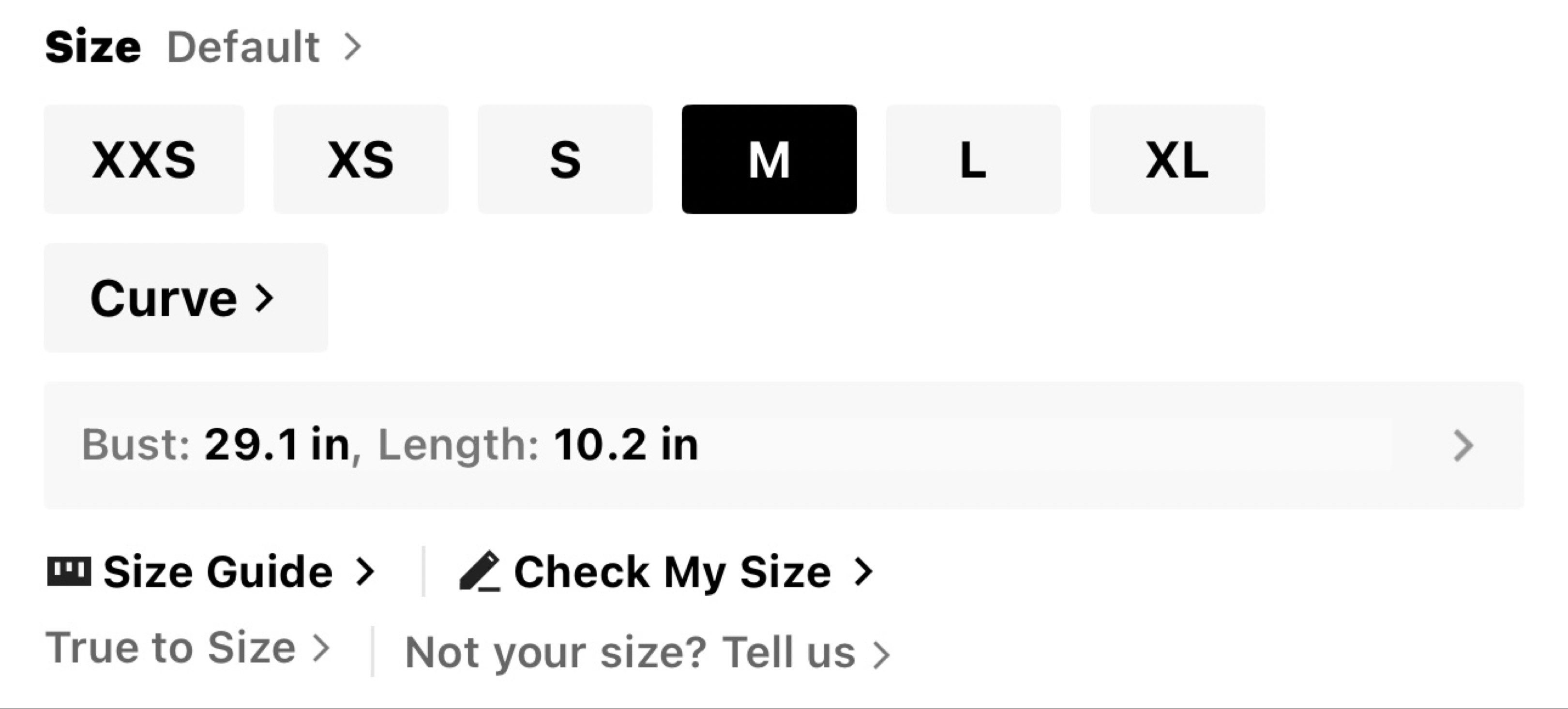Viewport: 1568px width, 709px height.
Task: Expand measurements row using right chevron
Action: [x=1463, y=446]
